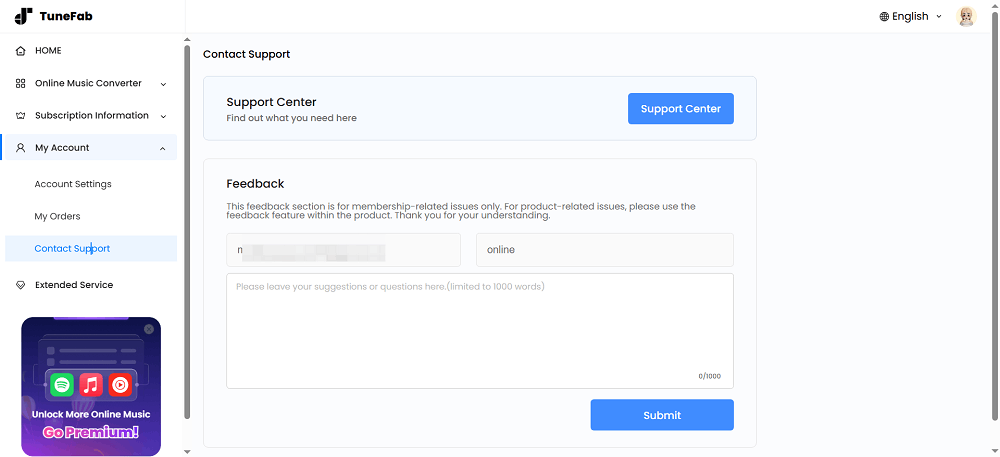
Task: Click the HOME house icon
Action: point(20,51)
